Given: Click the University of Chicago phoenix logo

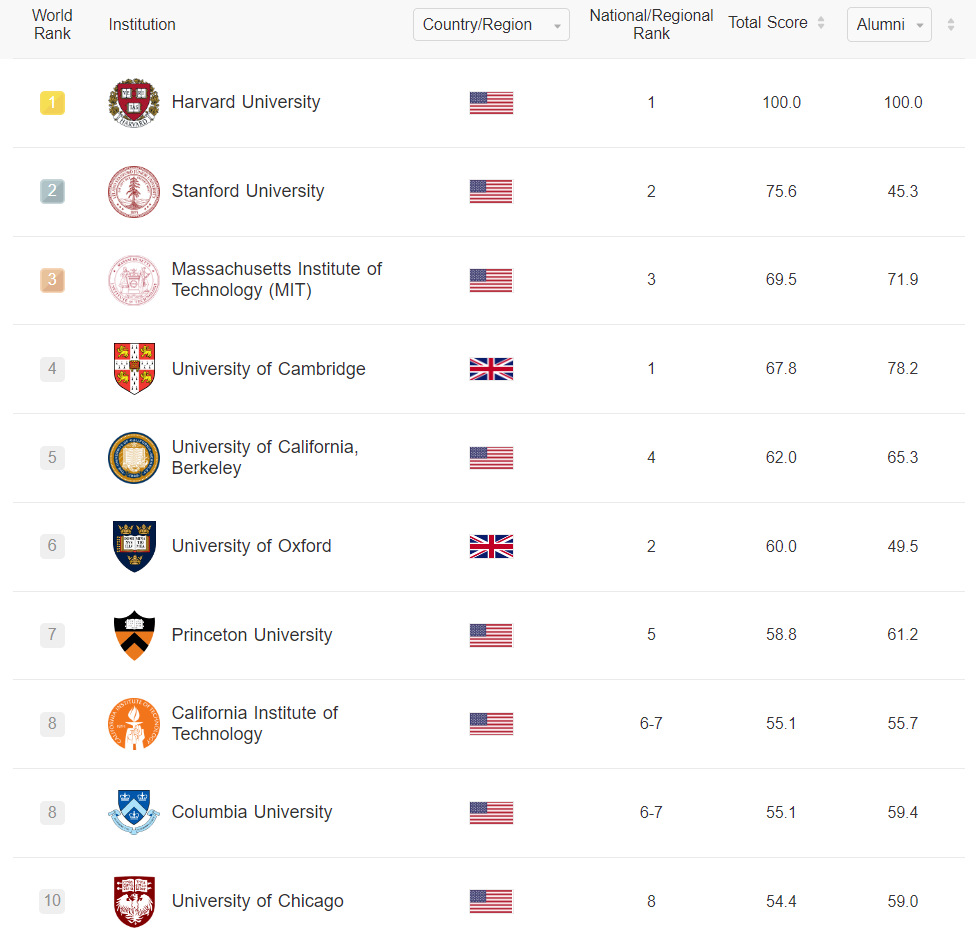Looking at the screenshot, I should [x=134, y=901].
